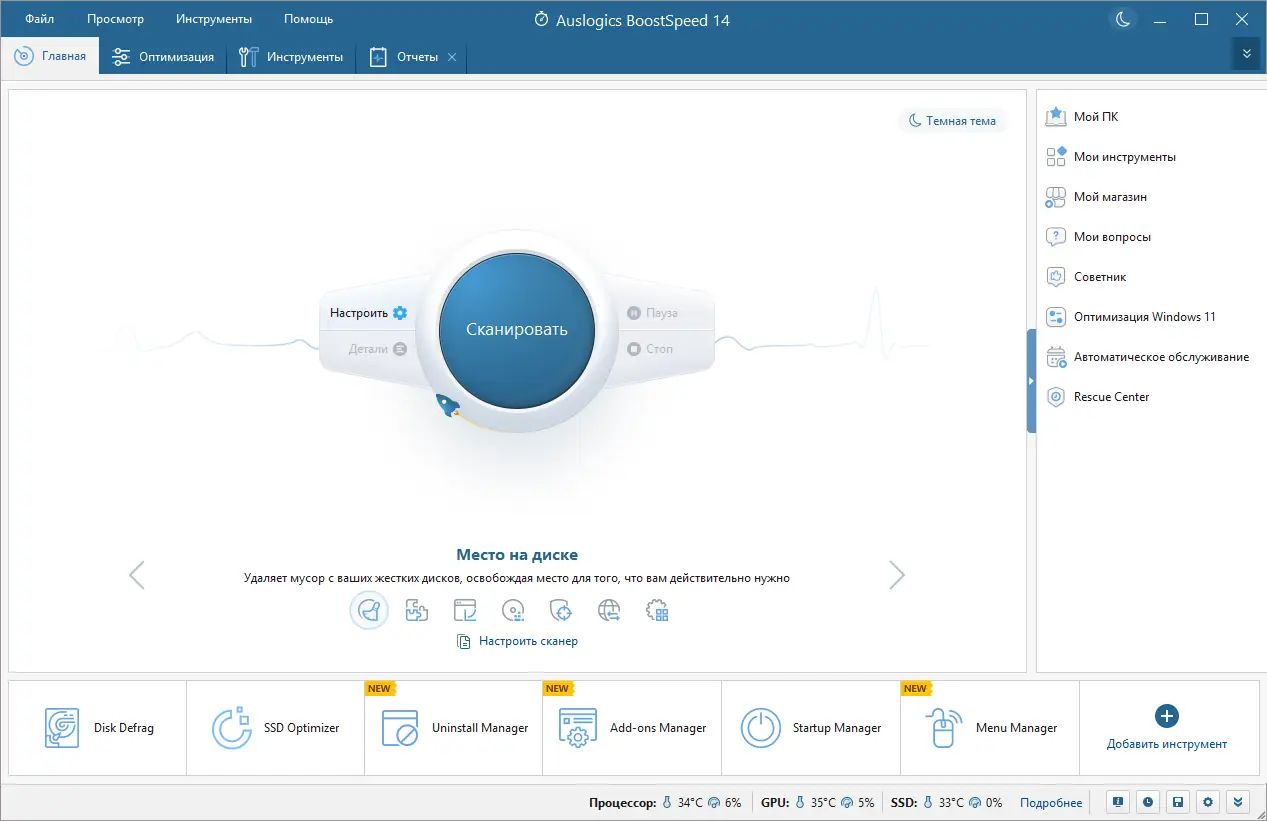1267x821 pixels.
Task: Launch Startup Manager
Action: pyautogui.click(x=811, y=728)
